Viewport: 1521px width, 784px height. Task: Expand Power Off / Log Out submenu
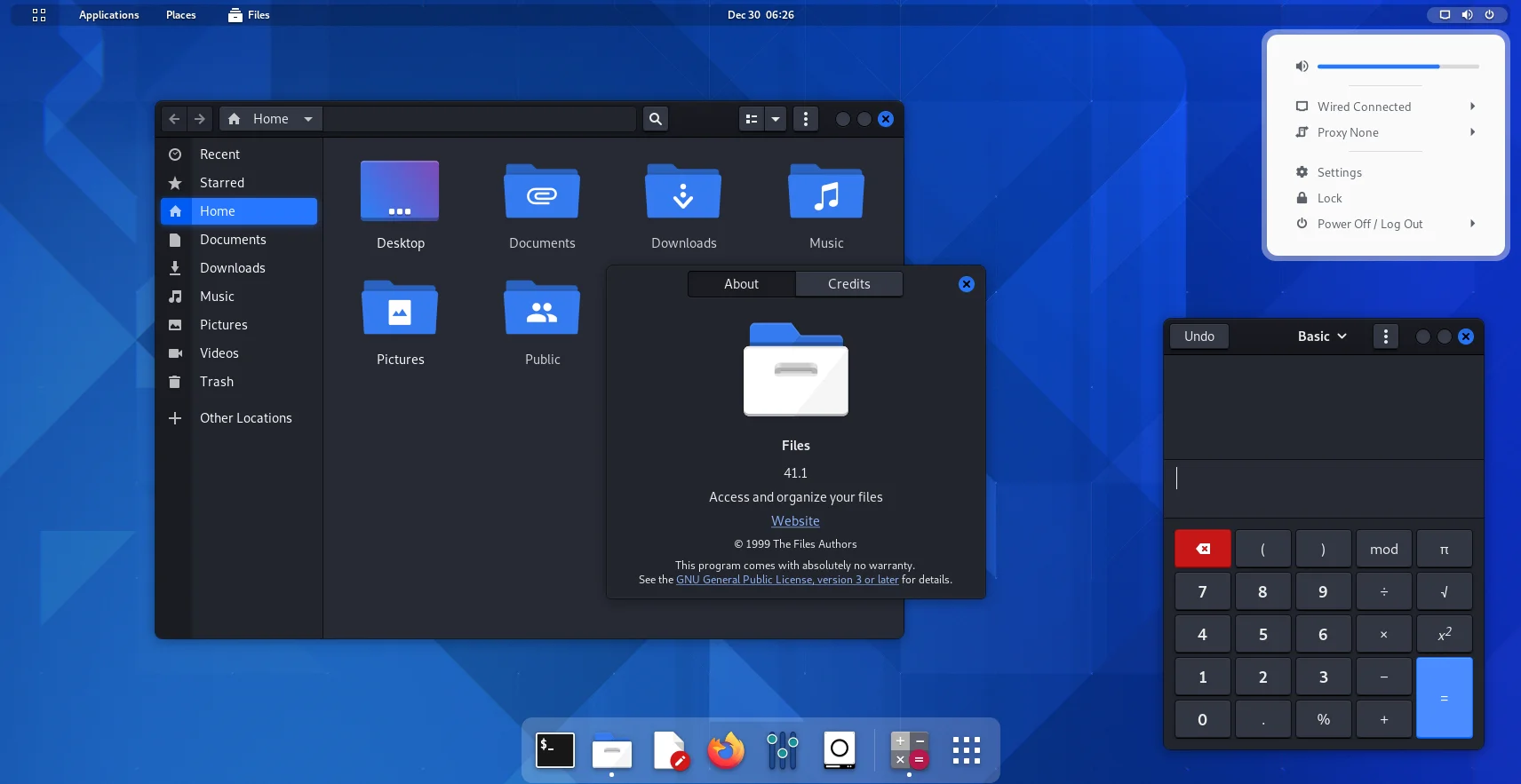[1472, 224]
